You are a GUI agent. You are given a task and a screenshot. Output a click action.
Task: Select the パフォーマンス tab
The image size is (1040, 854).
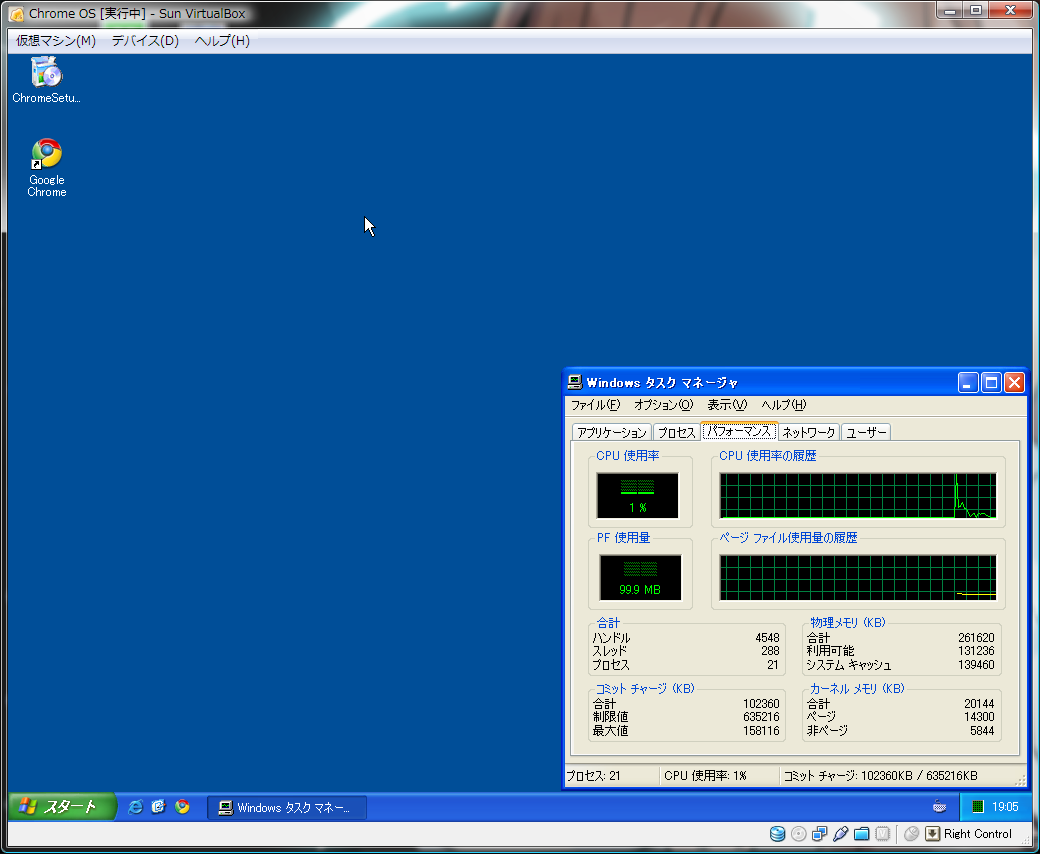pyautogui.click(x=739, y=431)
